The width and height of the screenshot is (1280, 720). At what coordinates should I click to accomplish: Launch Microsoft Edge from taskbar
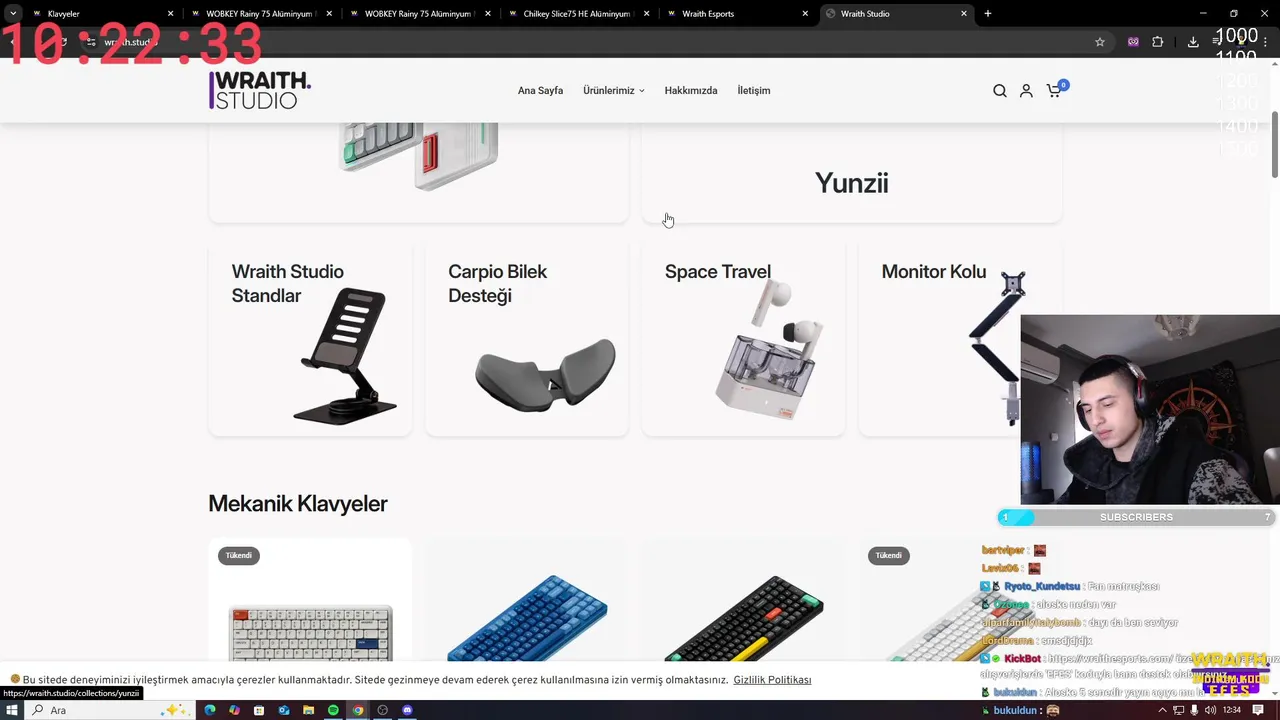coord(210,710)
